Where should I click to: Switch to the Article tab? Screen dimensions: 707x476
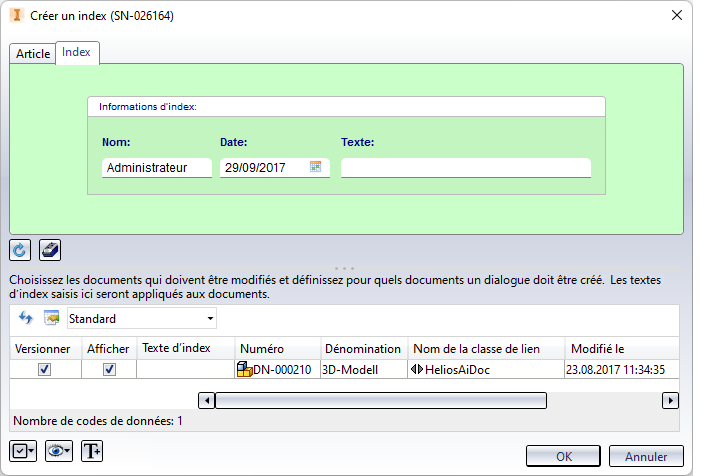(33, 54)
